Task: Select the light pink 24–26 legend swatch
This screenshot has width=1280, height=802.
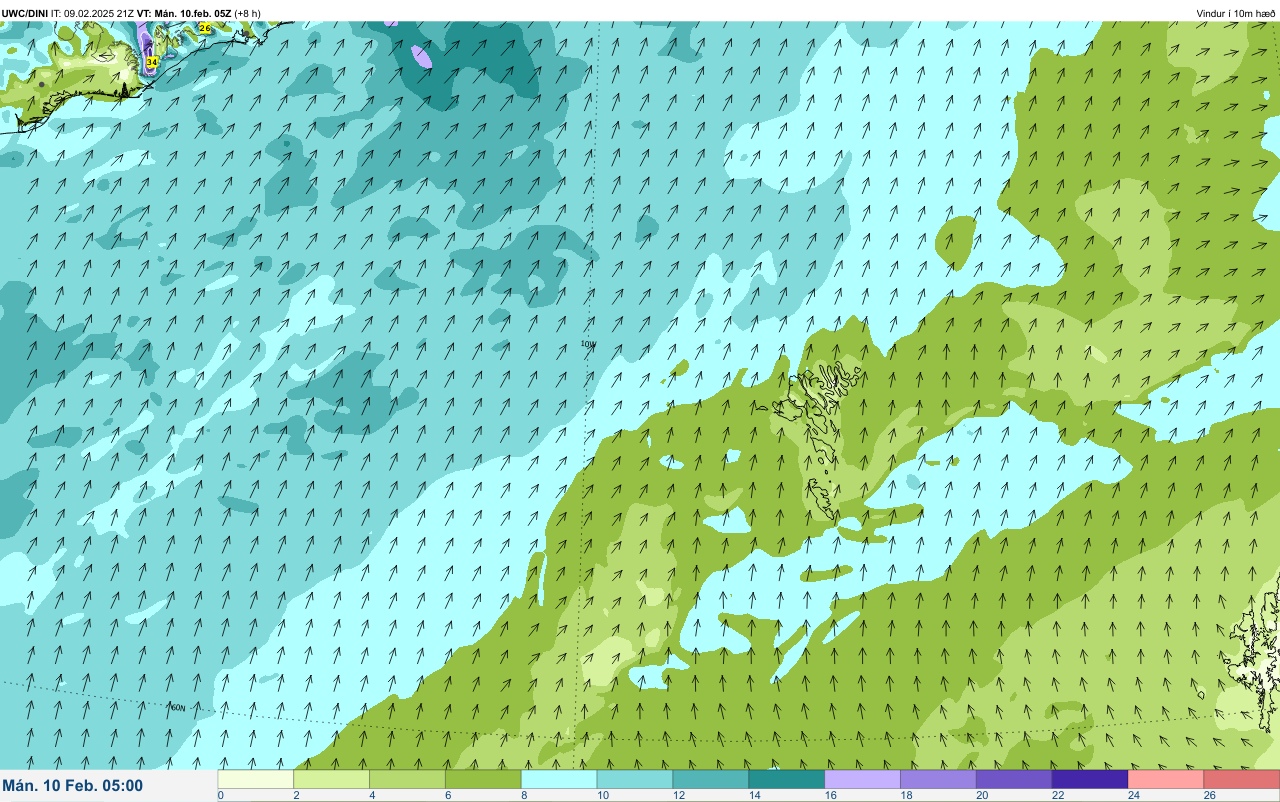Action: [x=1168, y=779]
